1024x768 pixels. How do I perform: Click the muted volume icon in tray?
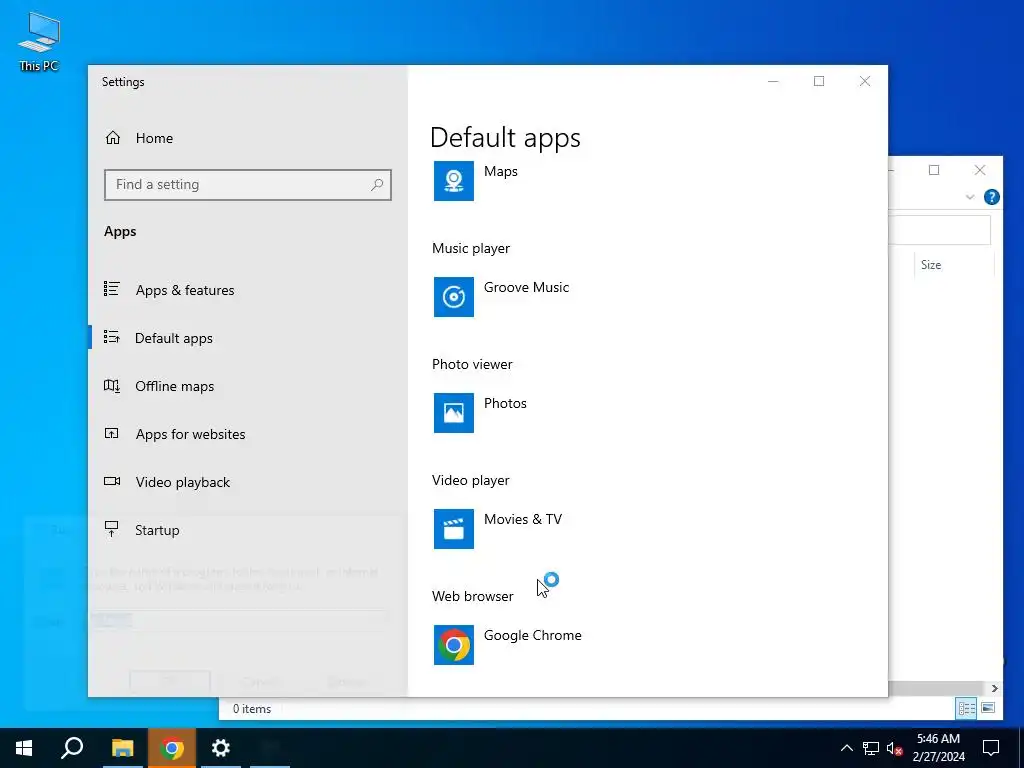895,748
